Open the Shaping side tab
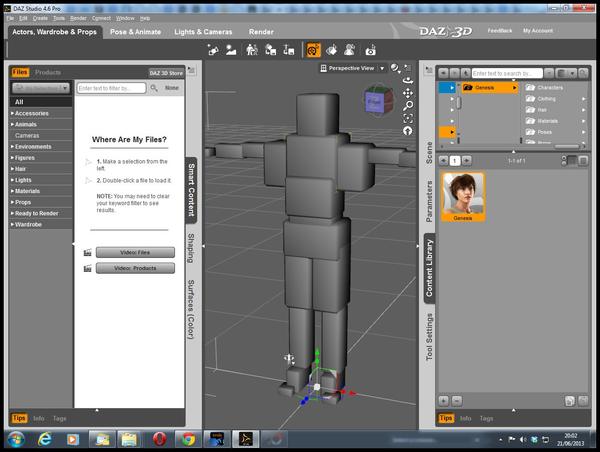This screenshot has height=452, width=600. coord(191,248)
